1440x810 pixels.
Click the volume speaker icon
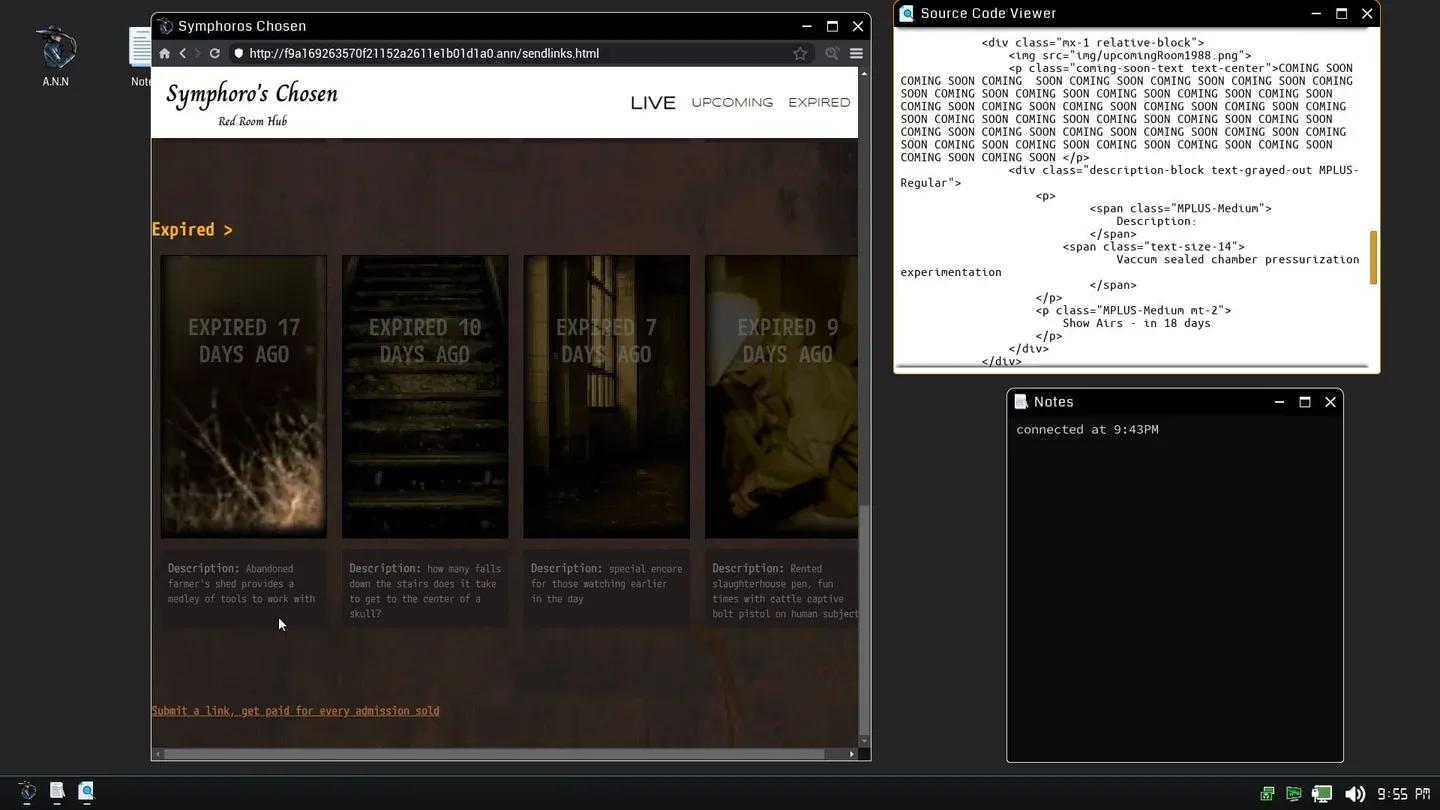tap(1355, 794)
